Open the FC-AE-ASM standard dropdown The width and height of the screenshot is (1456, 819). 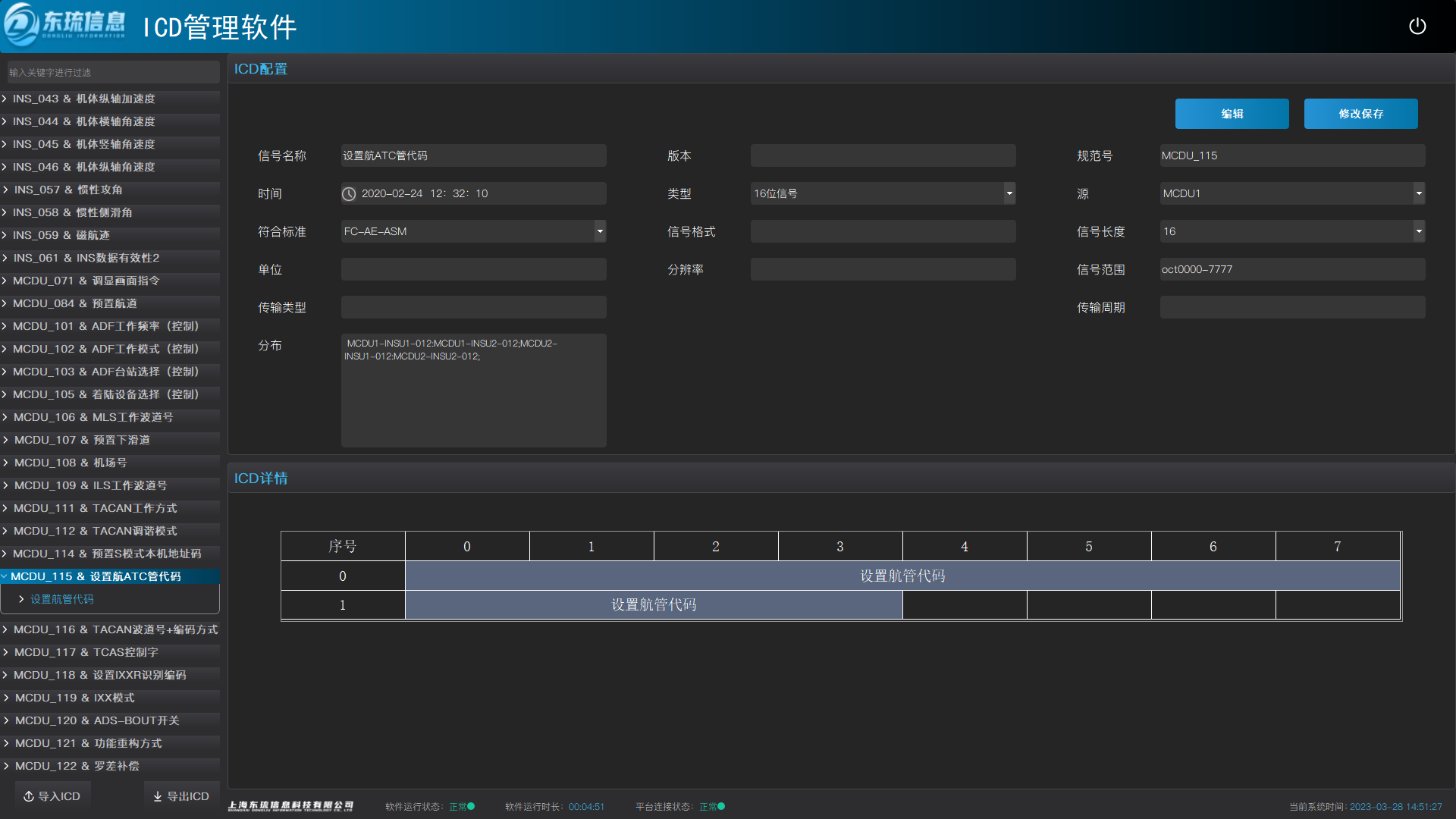[x=600, y=231]
